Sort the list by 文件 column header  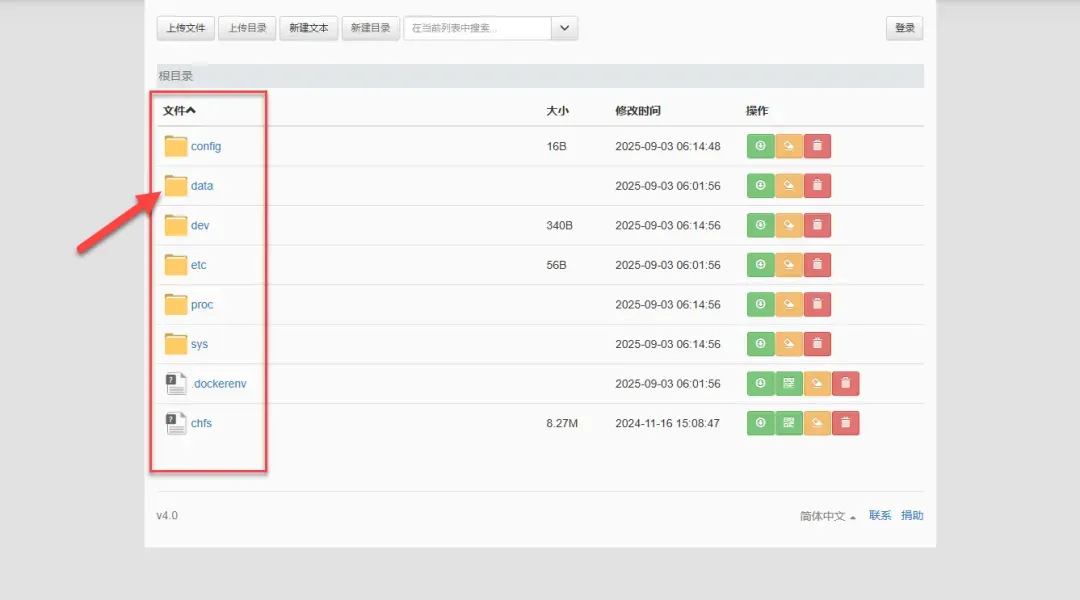[179, 111]
